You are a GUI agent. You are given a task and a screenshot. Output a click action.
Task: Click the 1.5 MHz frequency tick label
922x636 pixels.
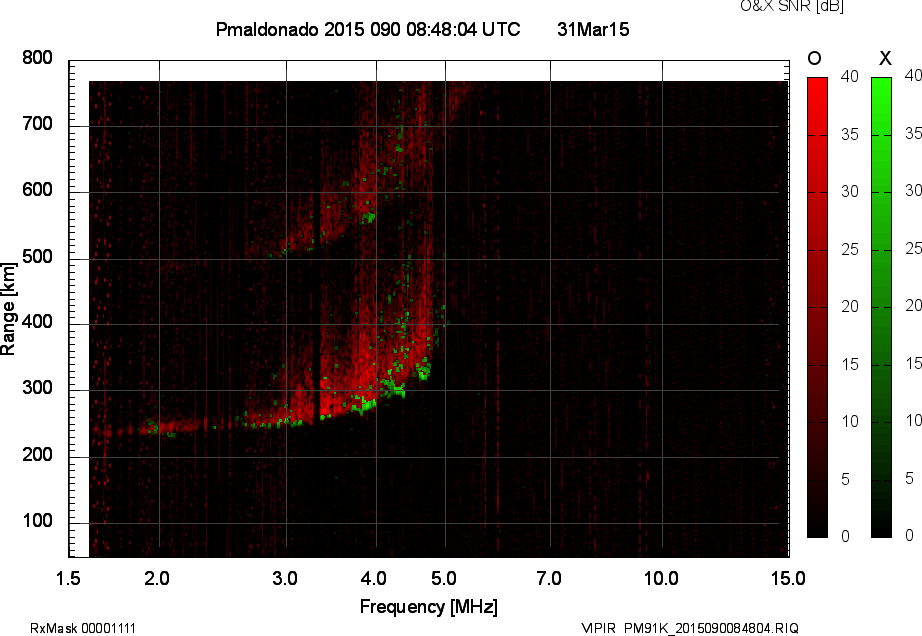pos(68,578)
